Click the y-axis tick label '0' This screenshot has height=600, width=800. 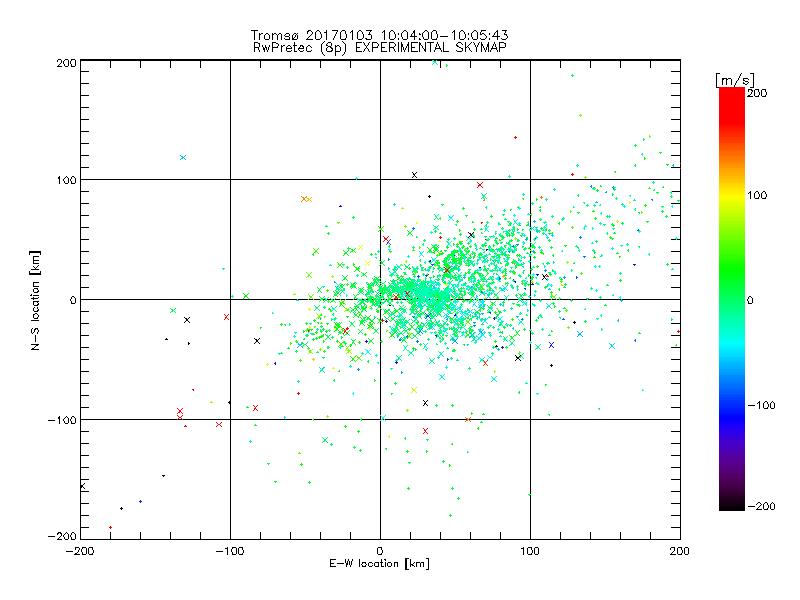(73, 300)
